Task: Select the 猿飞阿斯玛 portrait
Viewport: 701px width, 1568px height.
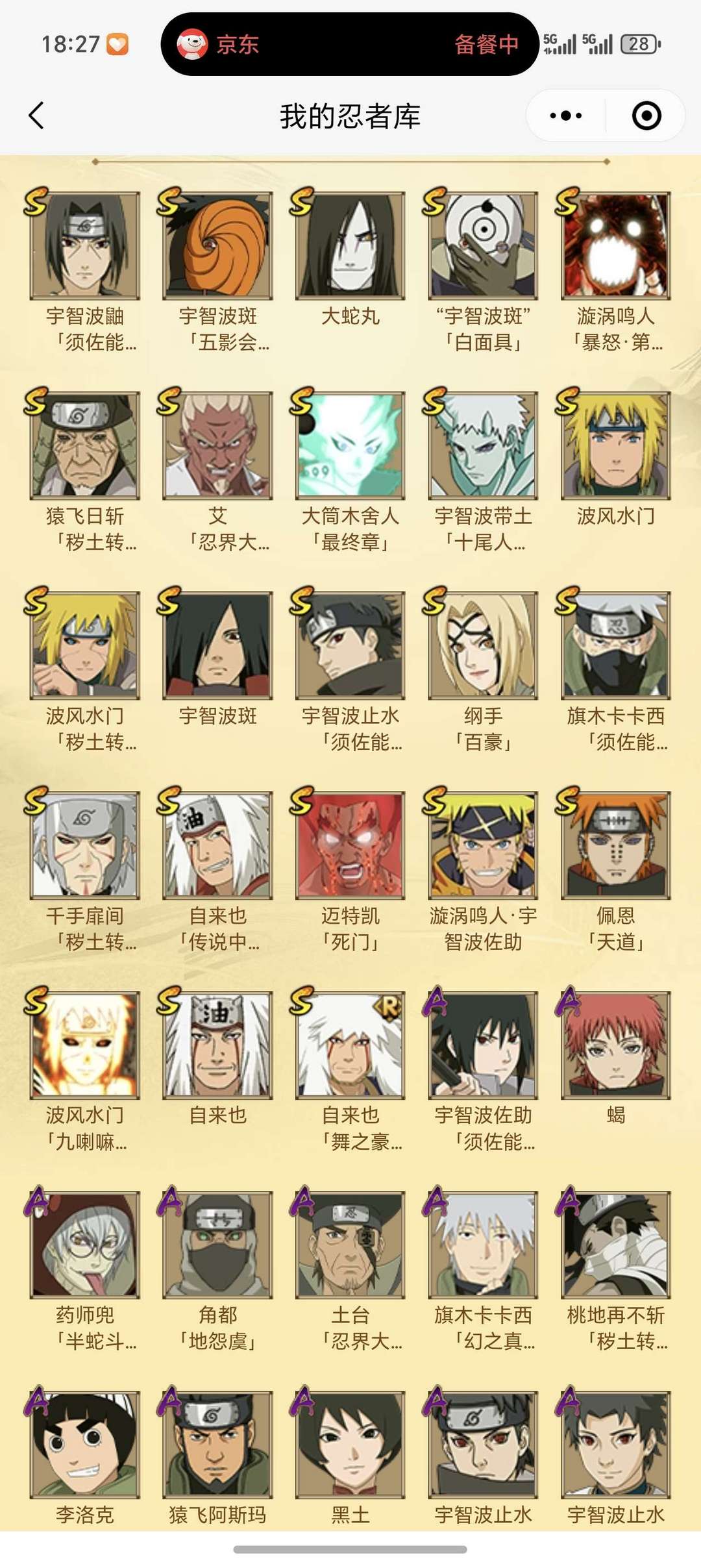Action: point(217,1445)
